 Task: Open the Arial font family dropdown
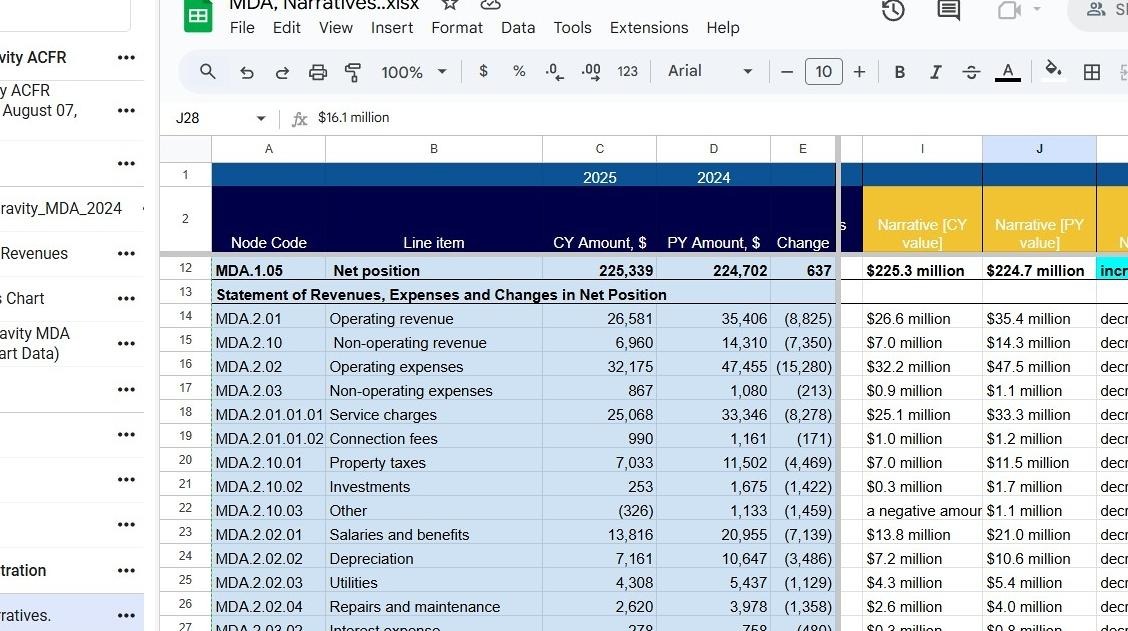(710, 71)
